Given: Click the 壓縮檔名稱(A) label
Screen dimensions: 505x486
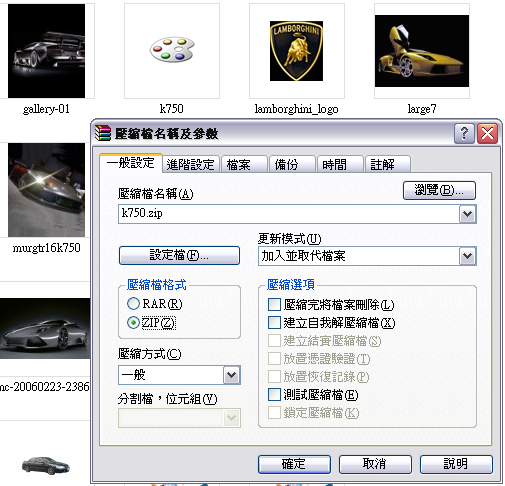Looking at the screenshot, I should [x=156, y=194].
